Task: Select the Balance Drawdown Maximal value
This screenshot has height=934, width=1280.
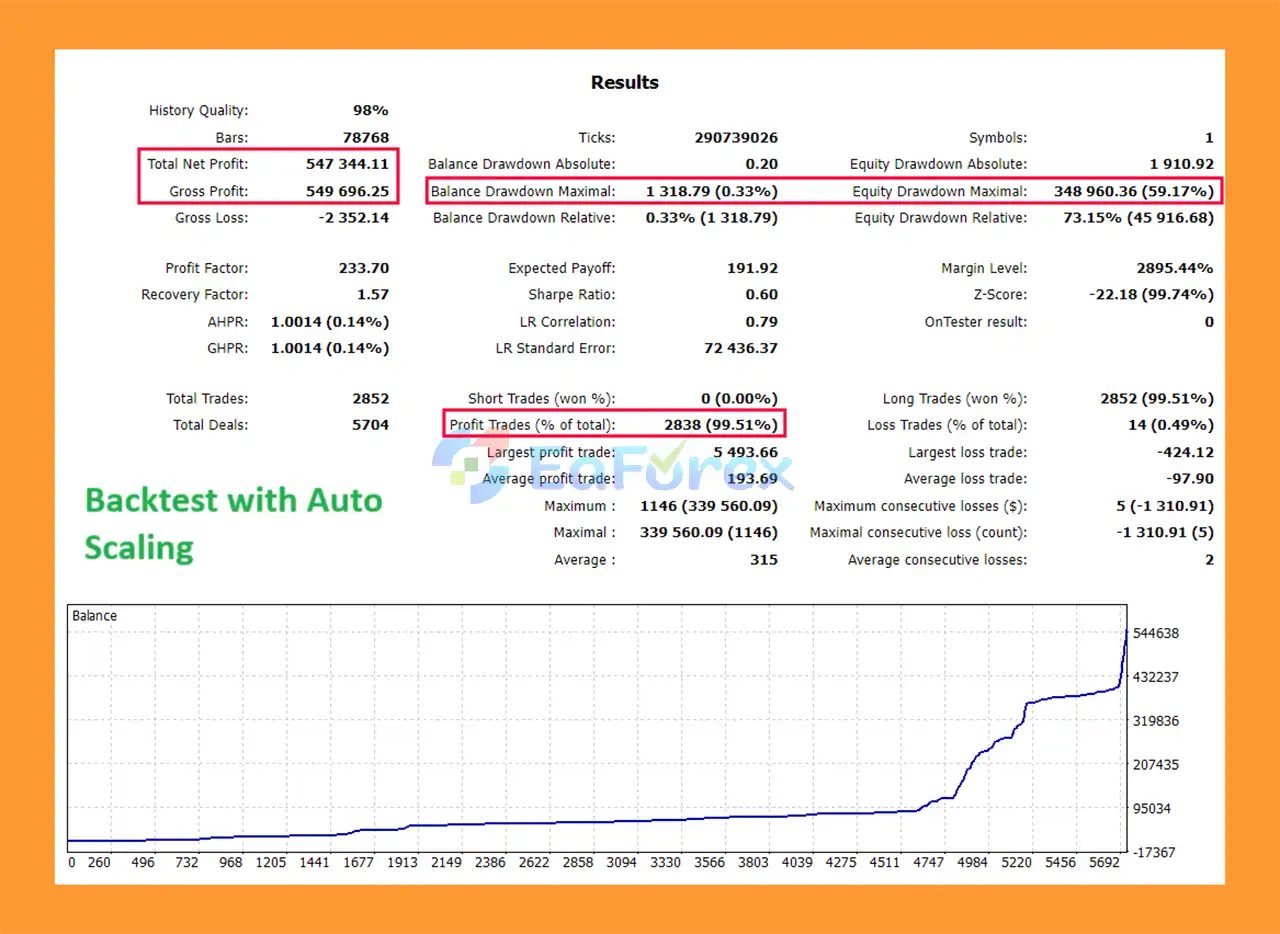Action: point(711,191)
